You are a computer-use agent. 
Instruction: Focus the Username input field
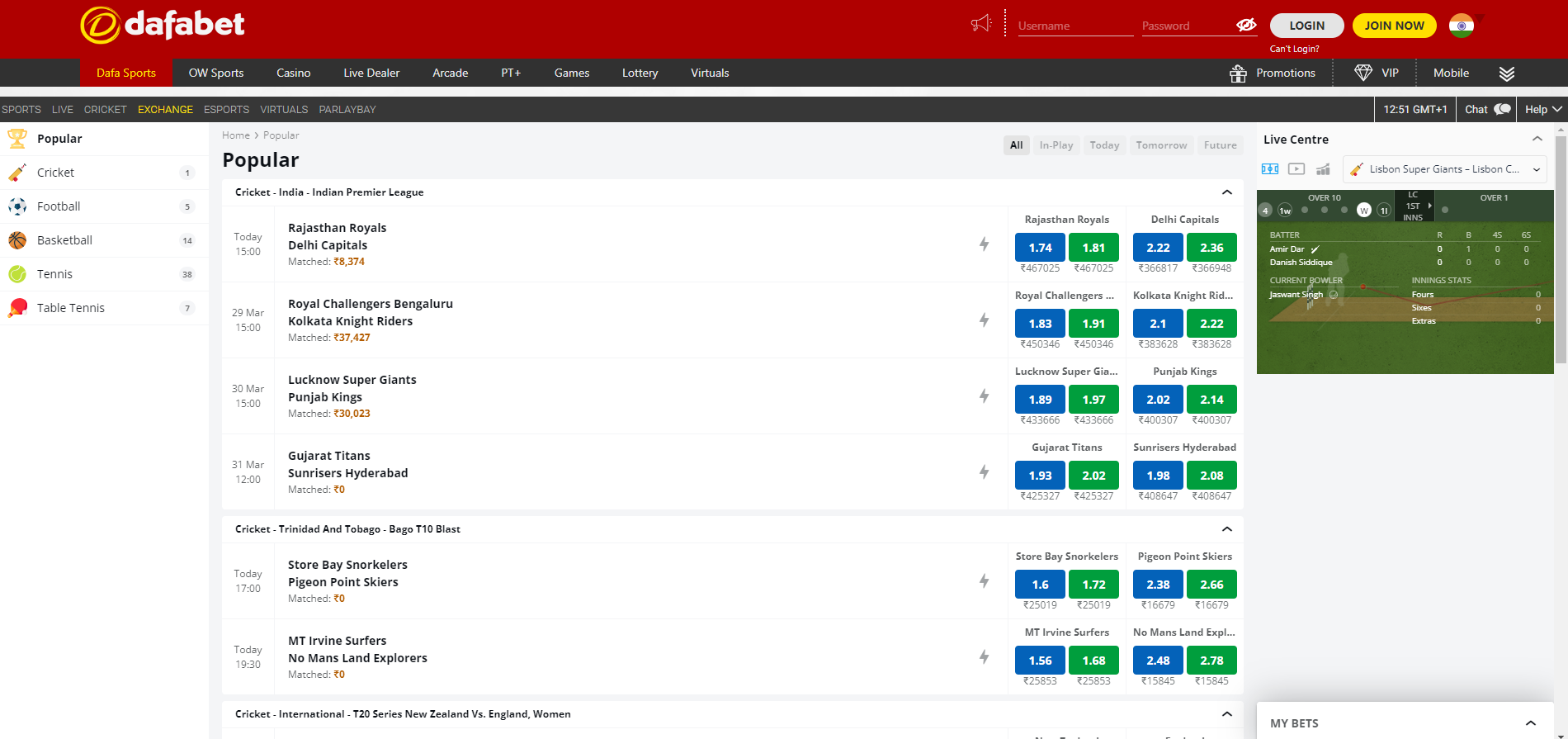(1075, 26)
